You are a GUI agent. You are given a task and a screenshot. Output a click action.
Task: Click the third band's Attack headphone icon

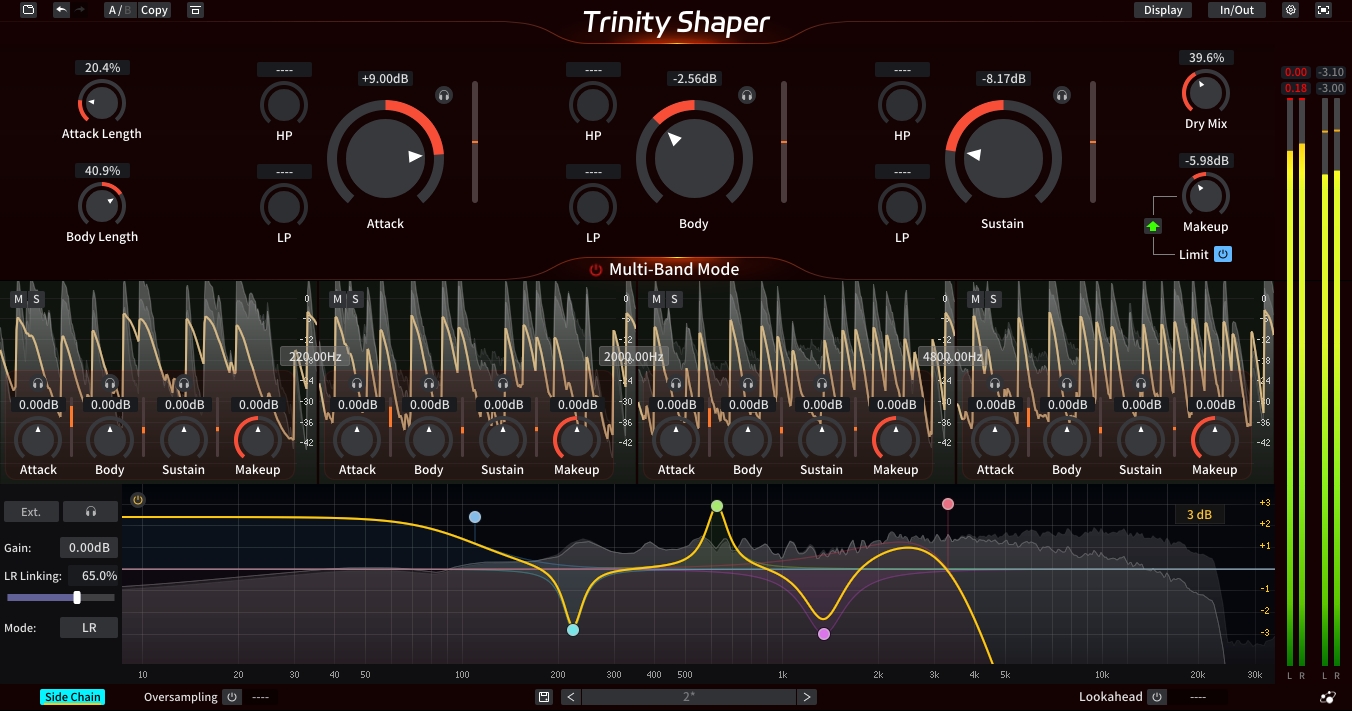click(676, 384)
